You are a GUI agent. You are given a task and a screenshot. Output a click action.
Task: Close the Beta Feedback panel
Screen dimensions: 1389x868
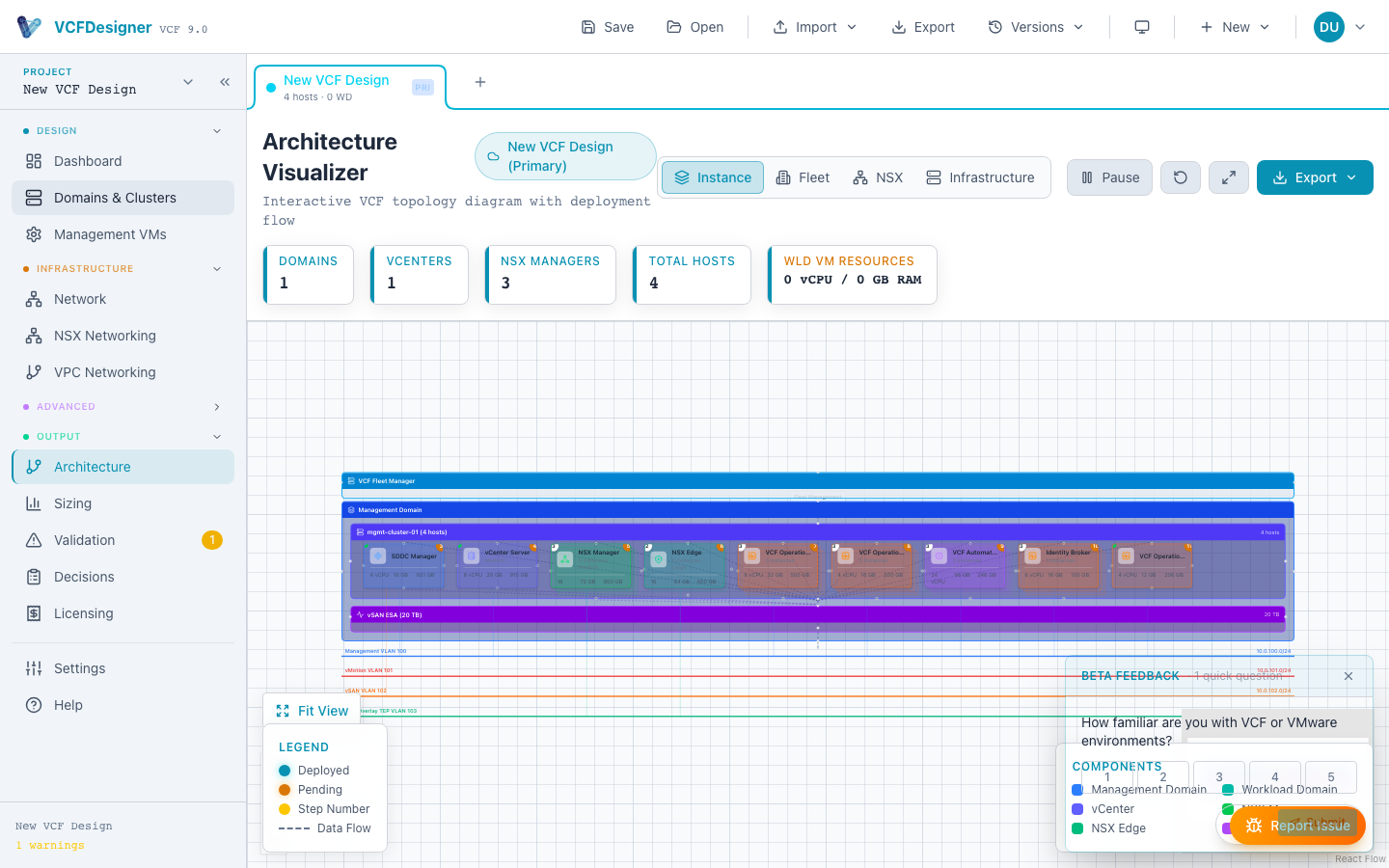[1348, 676]
